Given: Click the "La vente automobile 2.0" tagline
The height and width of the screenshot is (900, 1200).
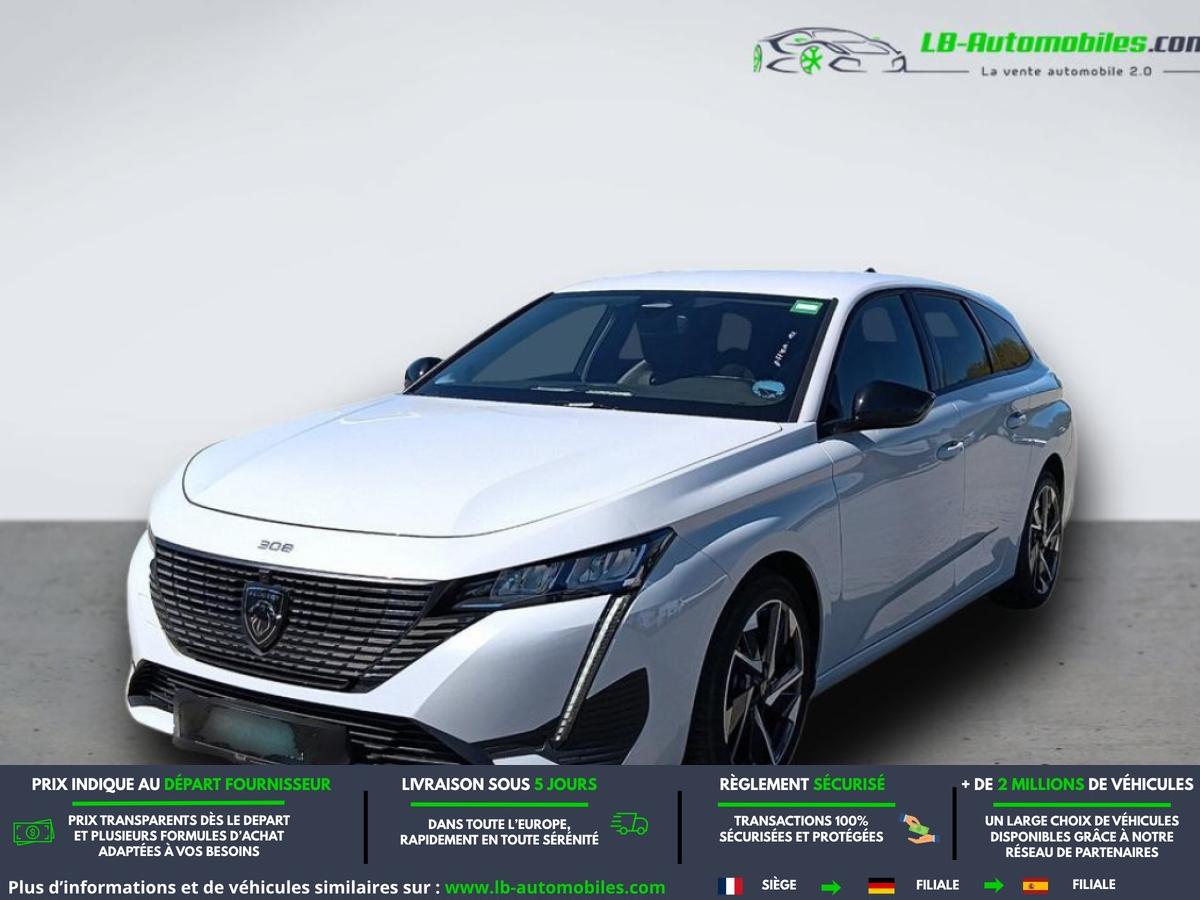Looking at the screenshot, I should point(1067,71).
